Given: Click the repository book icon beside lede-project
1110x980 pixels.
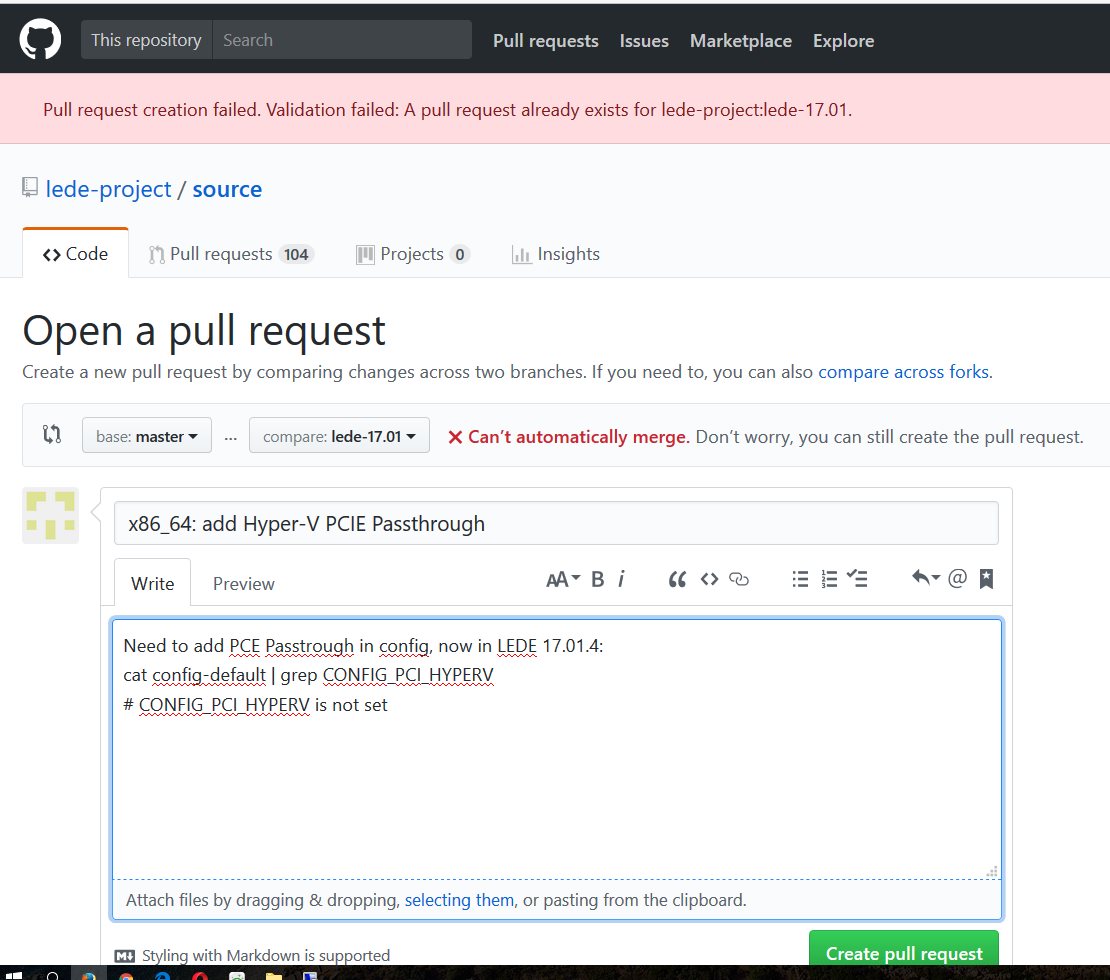Looking at the screenshot, I should (30, 188).
